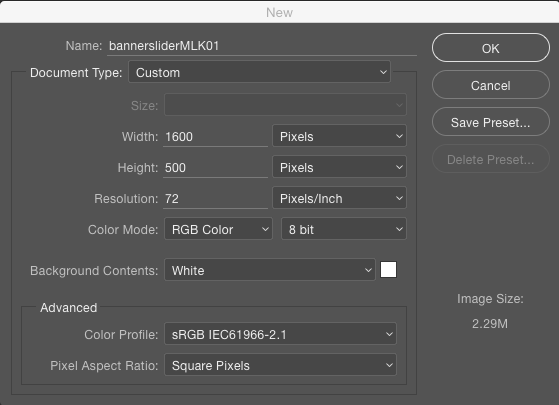The width and height of the screenshot is (559, 405).
Task: Click the Width field showing 1600
Action: click(x=215, y=137)
